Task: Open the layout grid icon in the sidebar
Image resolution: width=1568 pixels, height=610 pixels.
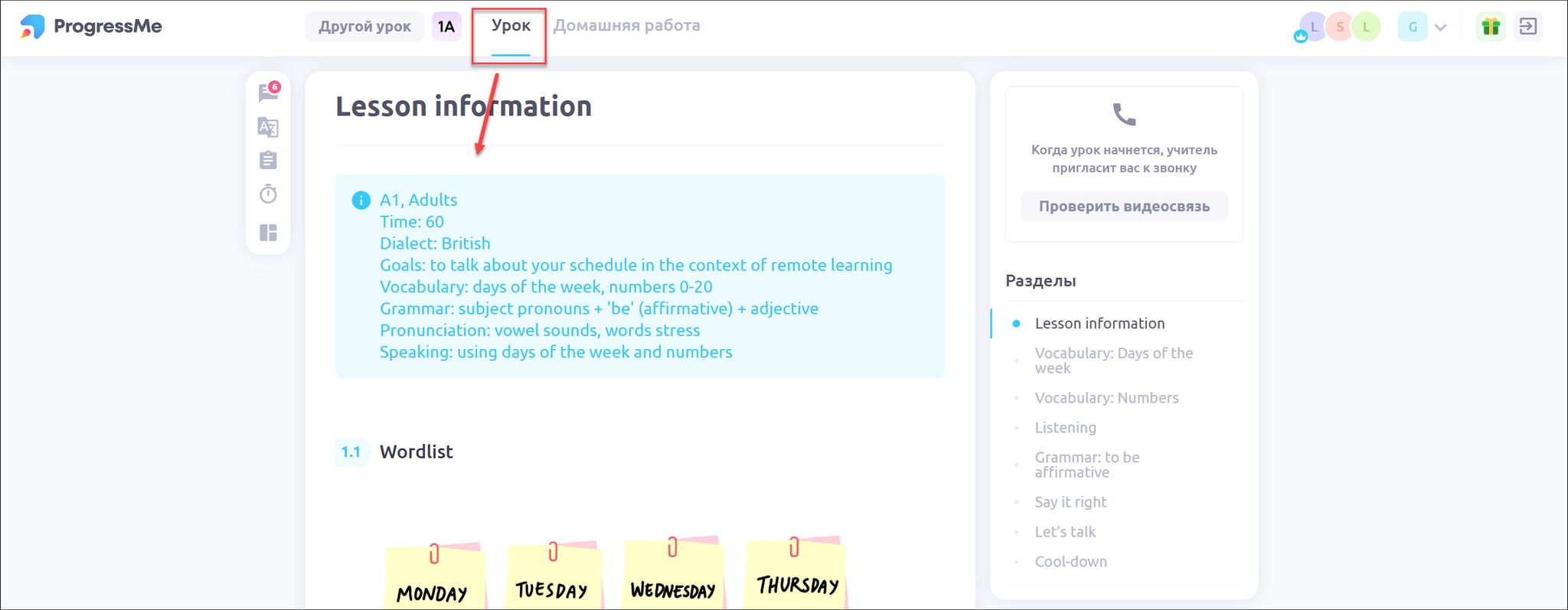Action: [x=268, y=233]
